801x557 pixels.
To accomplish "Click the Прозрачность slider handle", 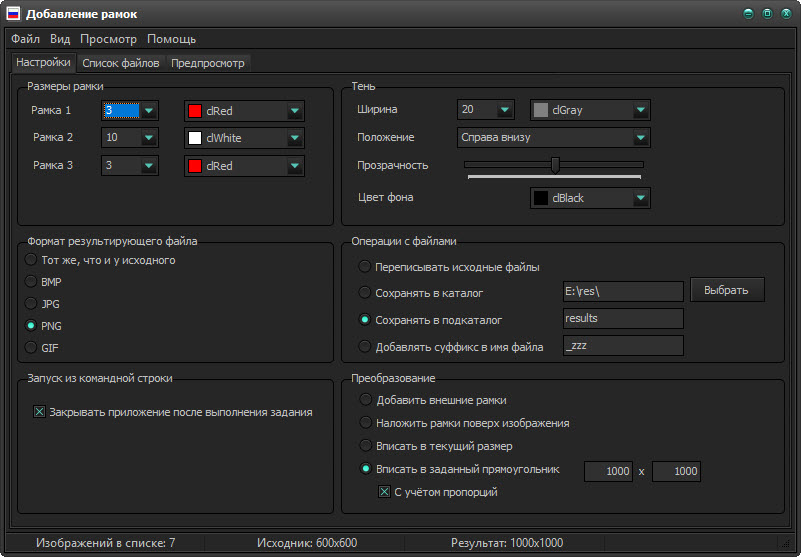I will [x=555, y=165].
